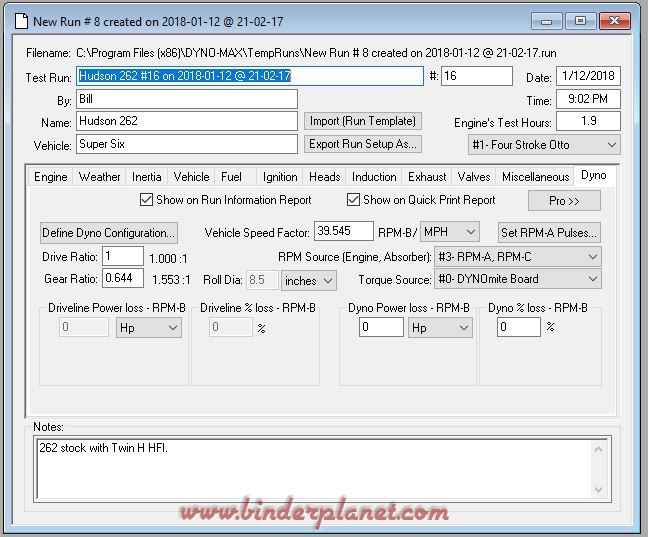Open the Roll Dia inches unit dropdown

point(309,281)
